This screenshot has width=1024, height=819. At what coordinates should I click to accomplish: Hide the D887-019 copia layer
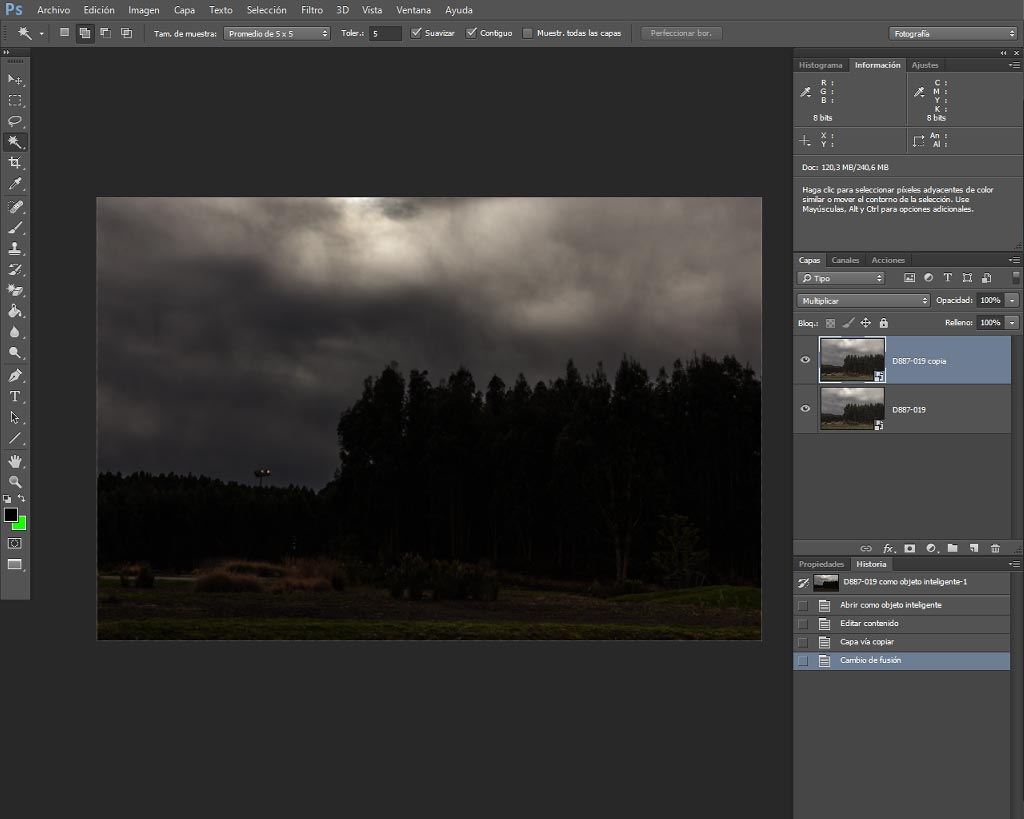(805, 360)
